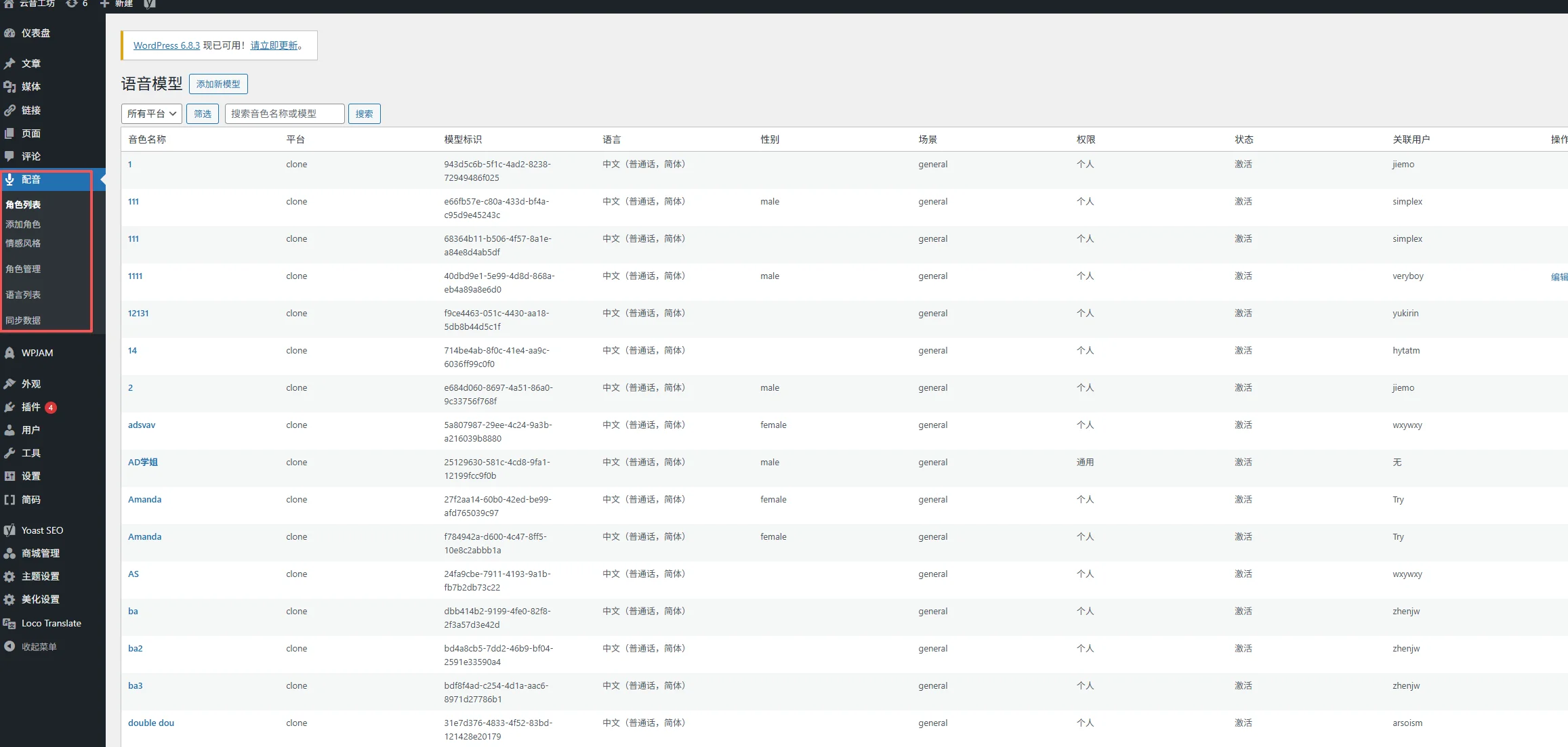Click the 仪表盘 dashboard icon
The image size is (1568, 747).
click(9, 33)
